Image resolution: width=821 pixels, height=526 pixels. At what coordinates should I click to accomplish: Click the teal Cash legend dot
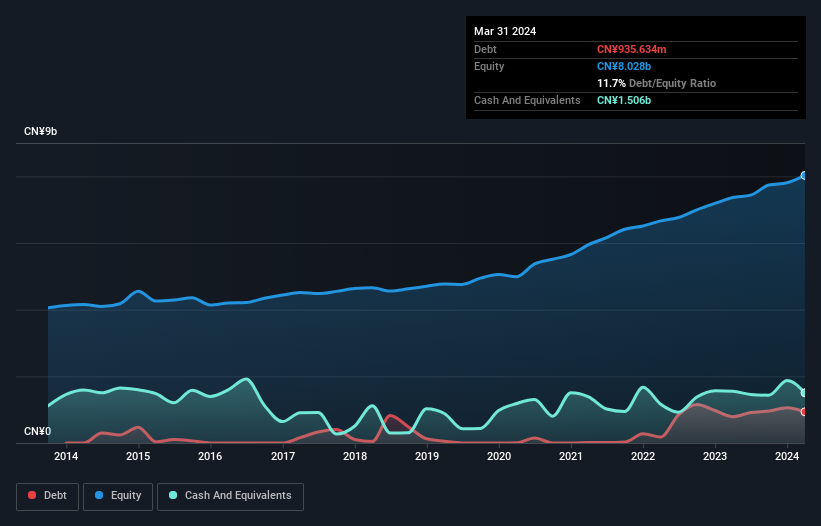coord(173,495)
